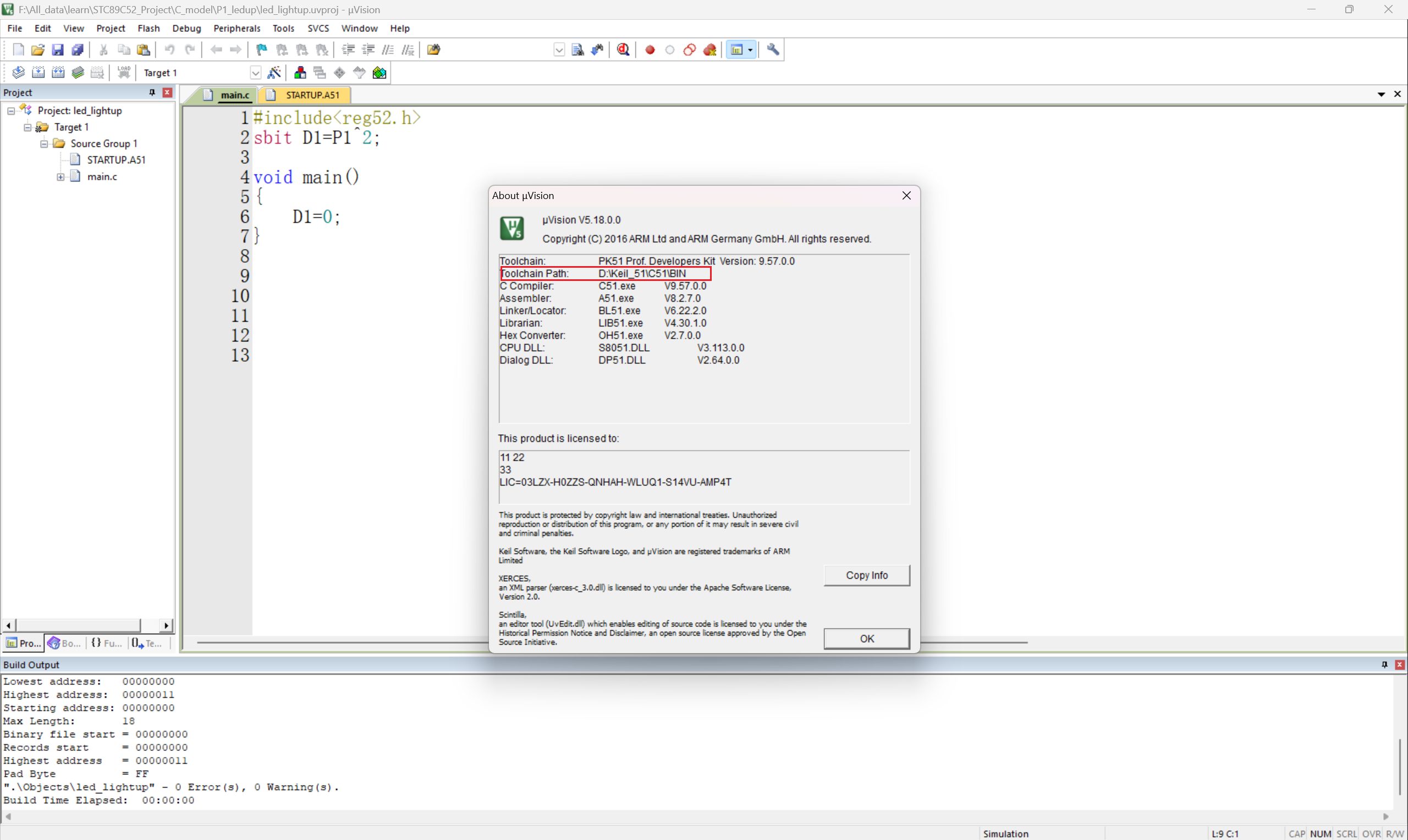This screenshot has width=1408, height=840.
Task: Open Options for Target magic wand
Action: [x=274, y=73]
